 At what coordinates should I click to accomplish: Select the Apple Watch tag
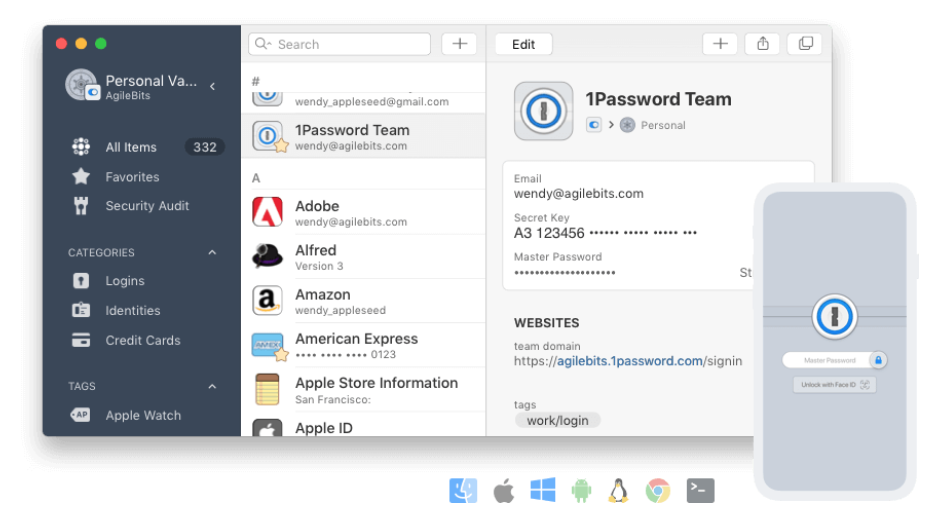pos(145,415)
